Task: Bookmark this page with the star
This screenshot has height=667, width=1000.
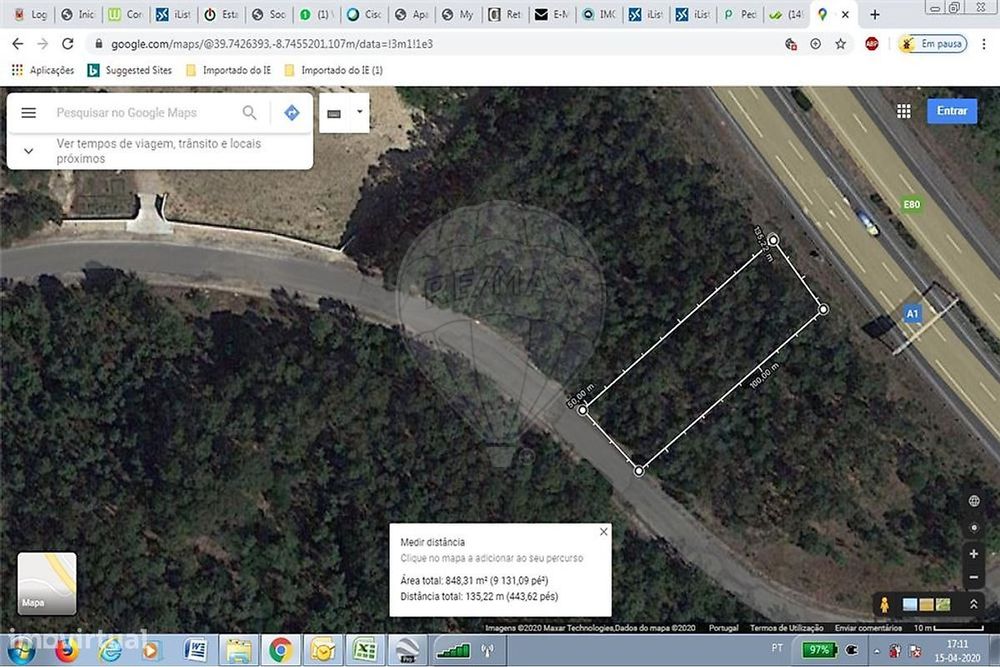Action: pyautogui.click(x=841, y=44)
